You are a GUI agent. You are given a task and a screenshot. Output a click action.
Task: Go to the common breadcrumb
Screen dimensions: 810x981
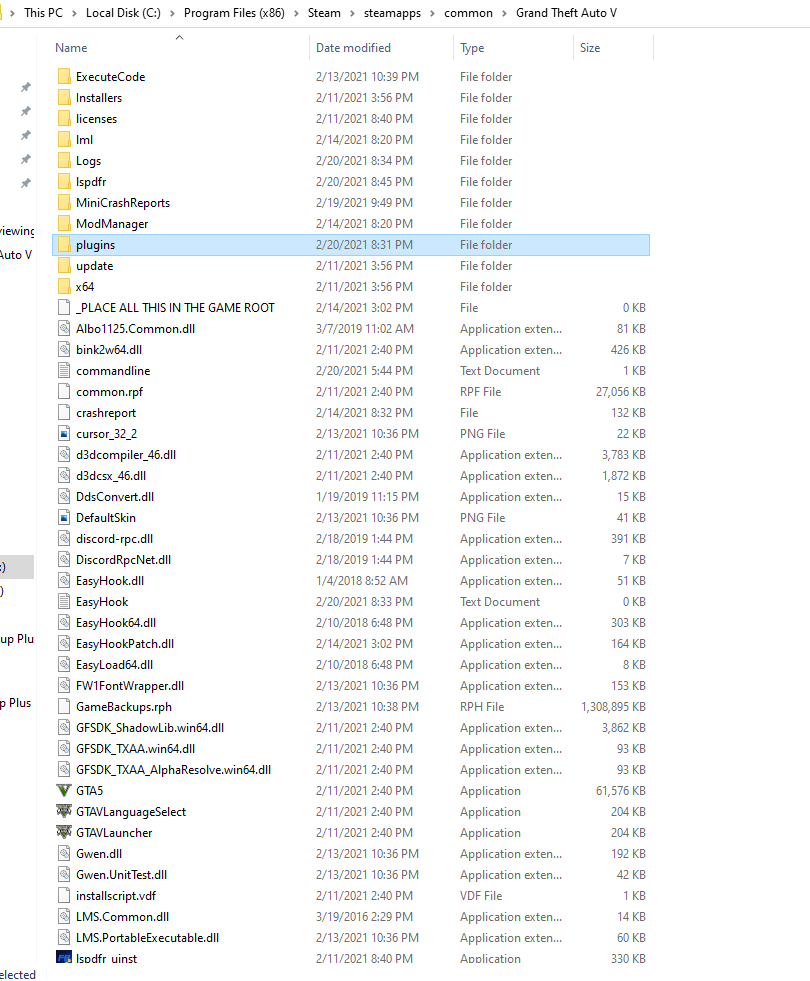coord(468,13)
